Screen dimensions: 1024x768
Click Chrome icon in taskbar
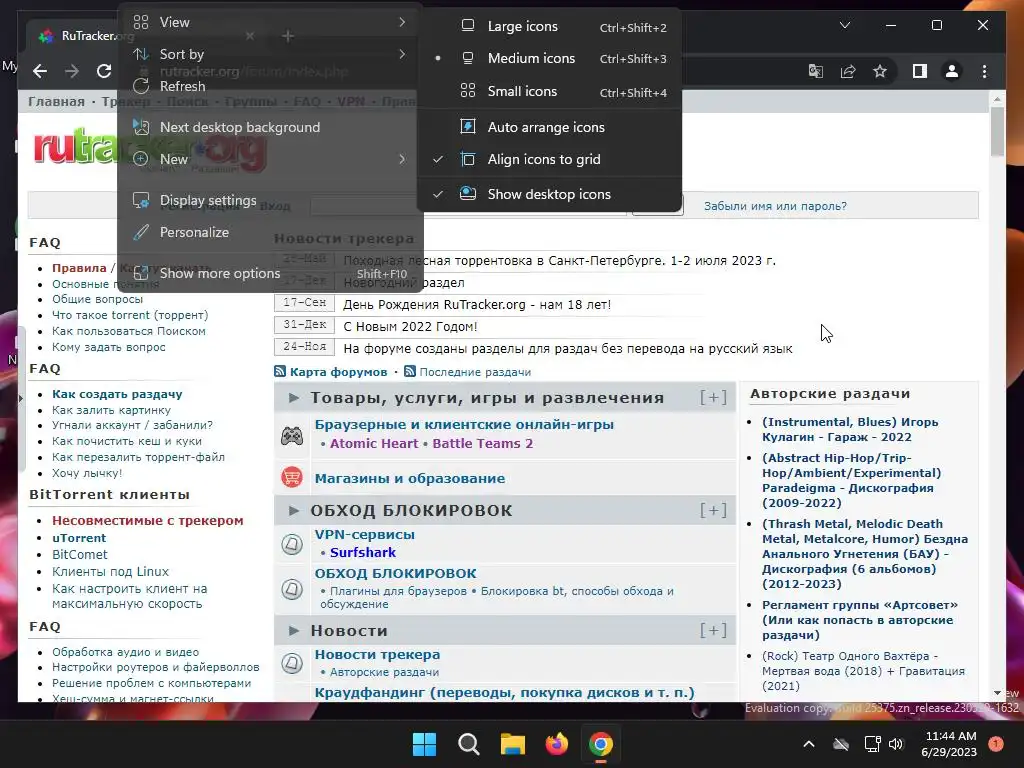601,744
